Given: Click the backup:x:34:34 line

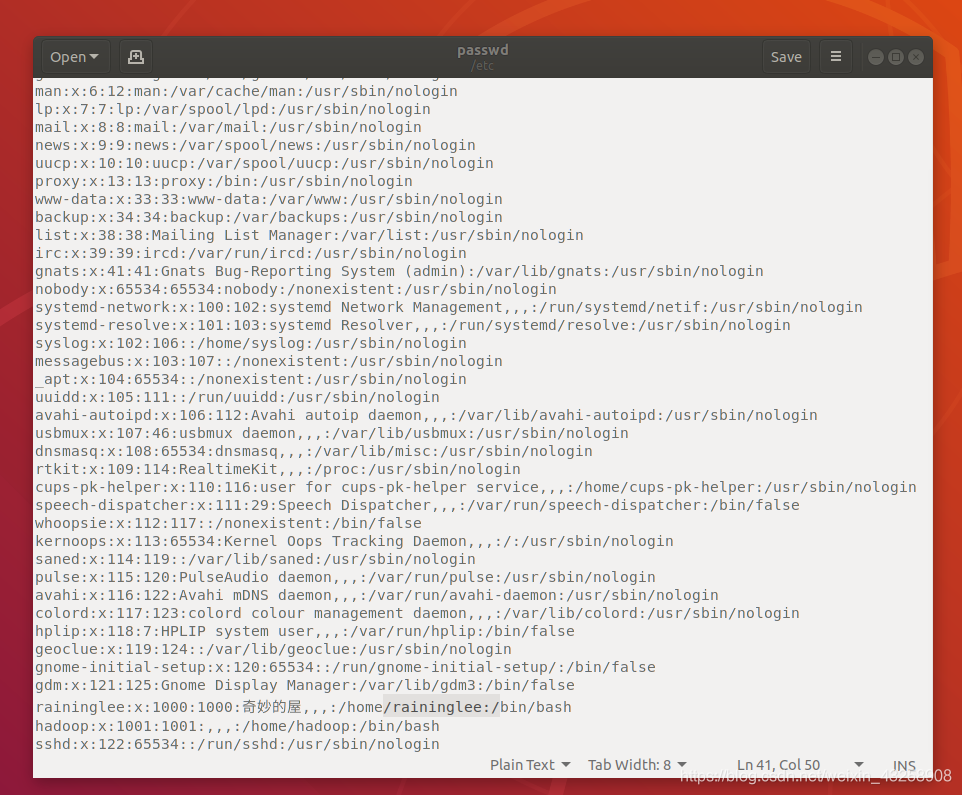Looking at the screenshot, I should (x=269, y=217).
